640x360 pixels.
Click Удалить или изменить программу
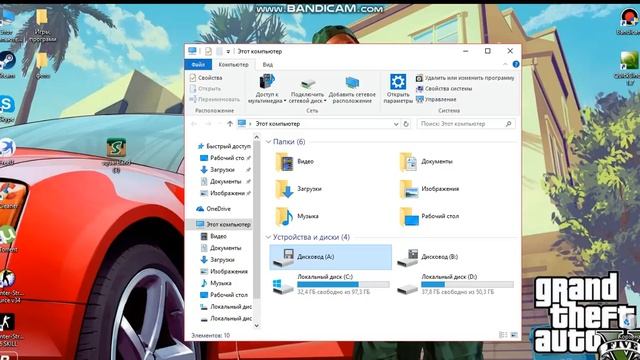pyautogui.click(x=465, y=78)
